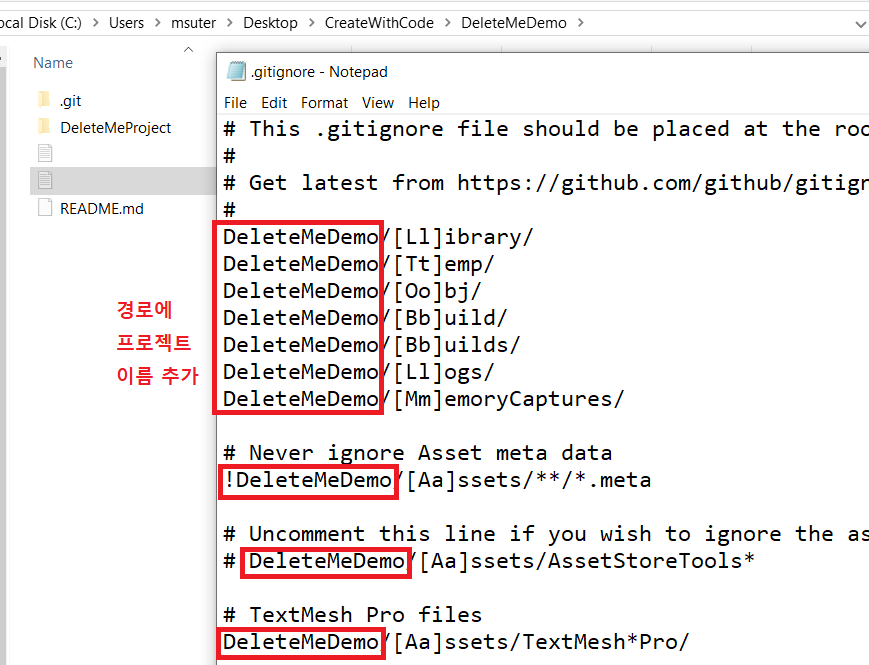The image size is (869, 665).
Task: Open the File menu in Notepad
Action: pos(236,103)
